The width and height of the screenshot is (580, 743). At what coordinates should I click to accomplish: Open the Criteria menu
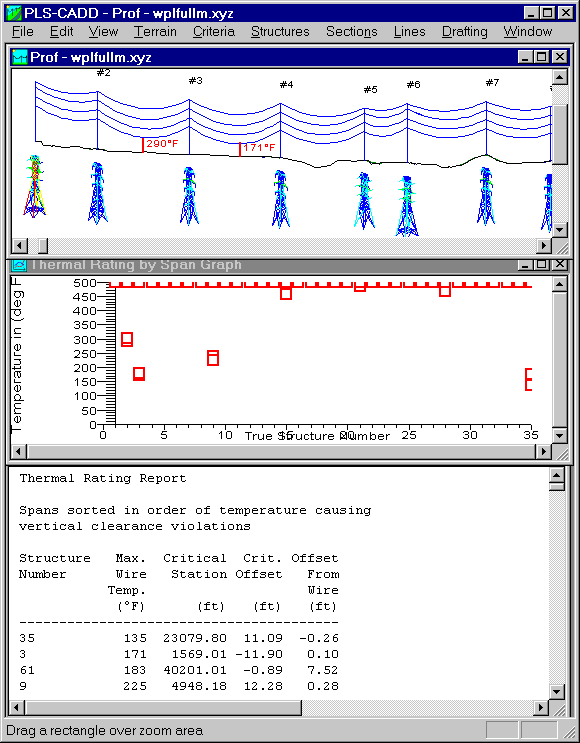click(x=214, y=32)
